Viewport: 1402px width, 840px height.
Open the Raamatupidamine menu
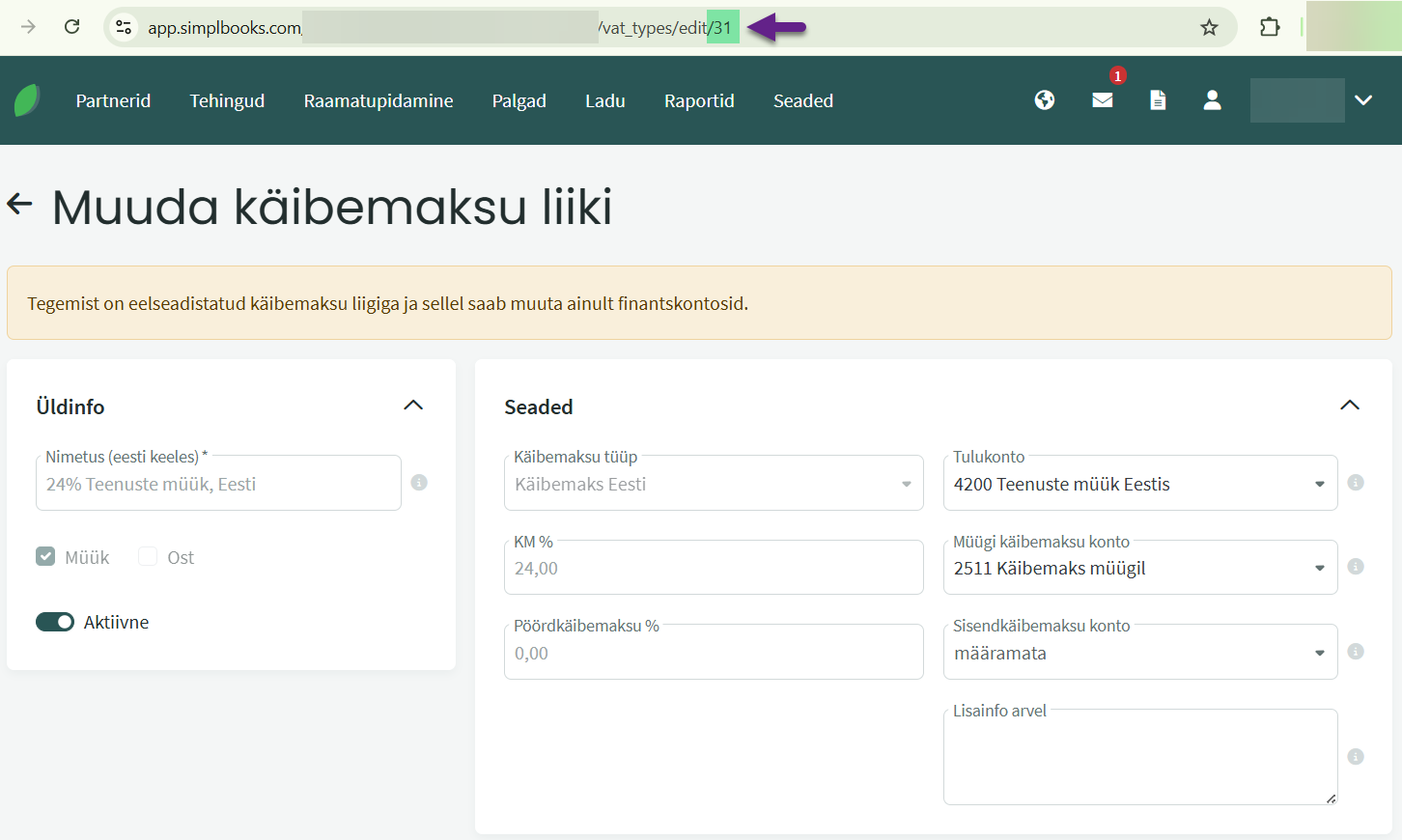(x=379, y=100)
